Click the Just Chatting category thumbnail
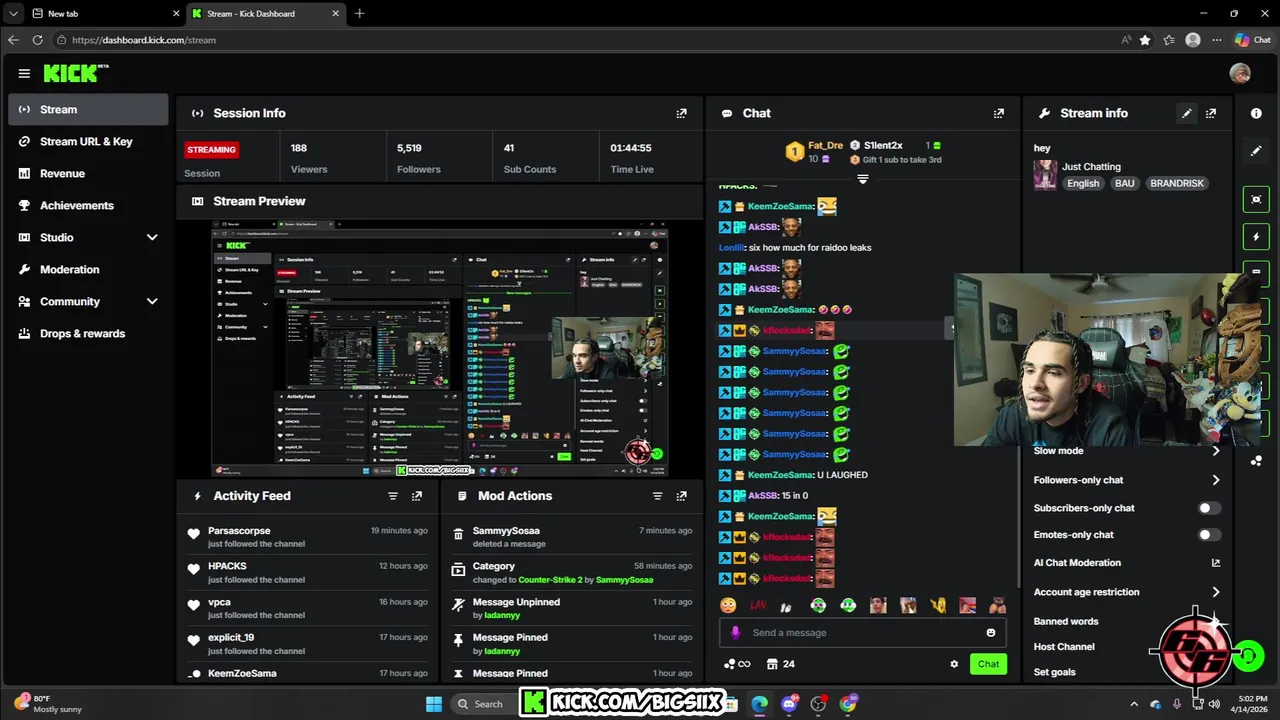This screenshot has height=720, width=1280. [1045, 175]
